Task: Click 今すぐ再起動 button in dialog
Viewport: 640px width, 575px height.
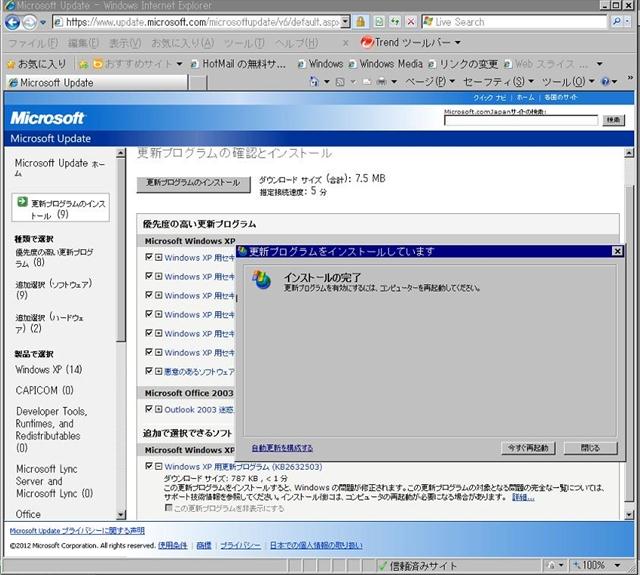Action: click(528, 448)
